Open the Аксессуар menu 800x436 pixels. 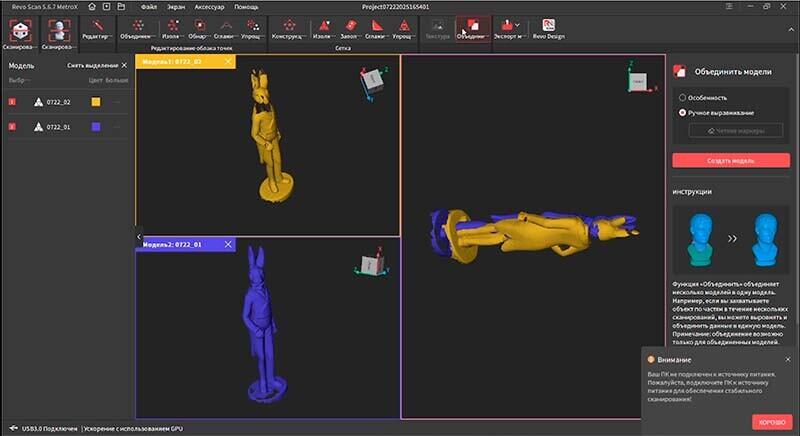[209, 7]
